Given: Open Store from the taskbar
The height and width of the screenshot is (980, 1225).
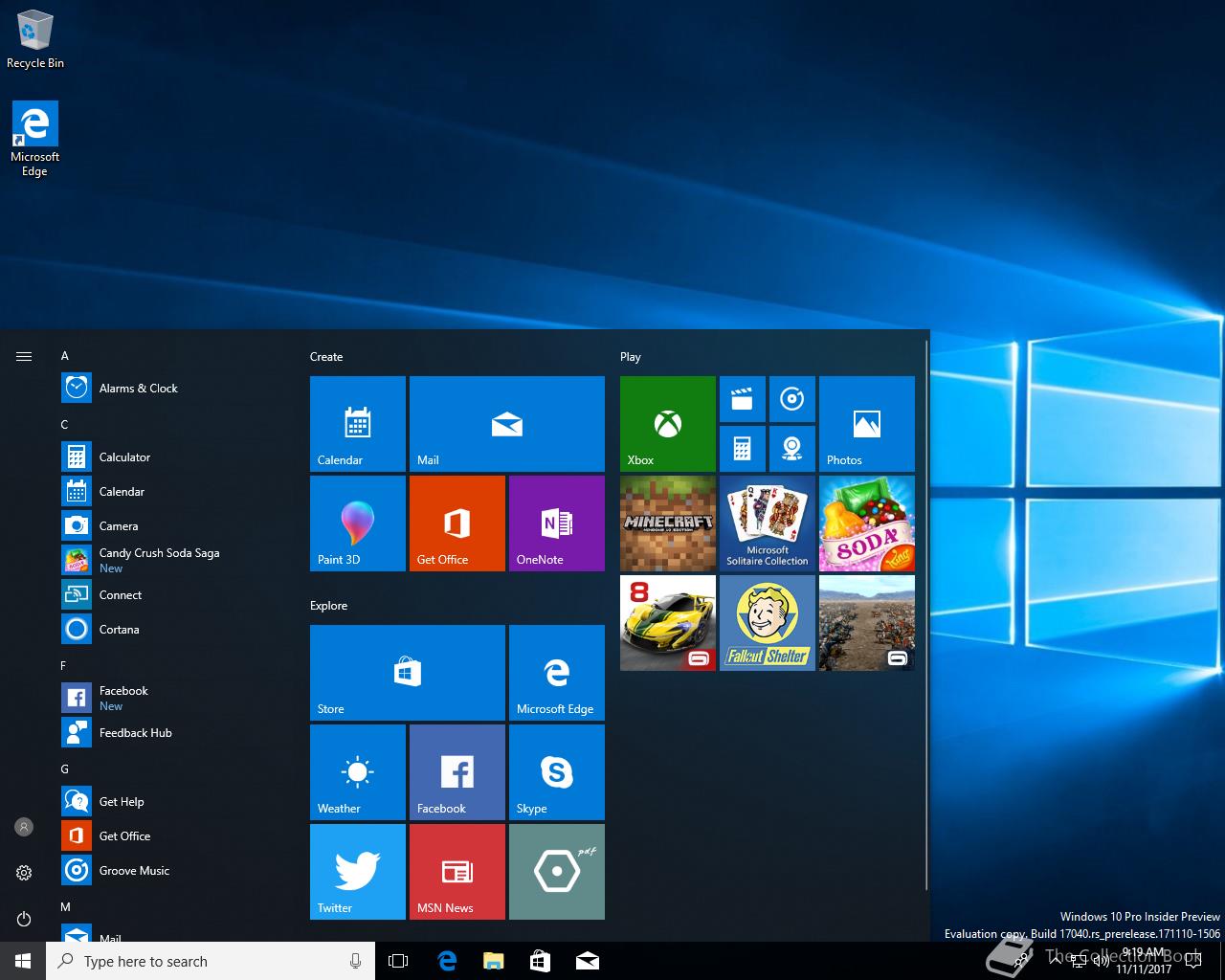Looking at the screenshot, I should (x=540, y=961).
